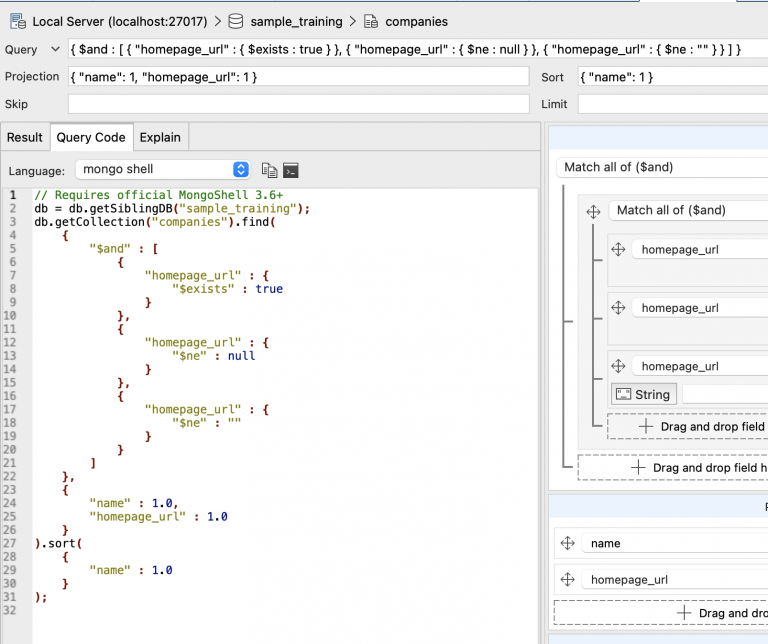Click the sample_training database icon
This screenshot has height=644, width=768.
point(236,22)
